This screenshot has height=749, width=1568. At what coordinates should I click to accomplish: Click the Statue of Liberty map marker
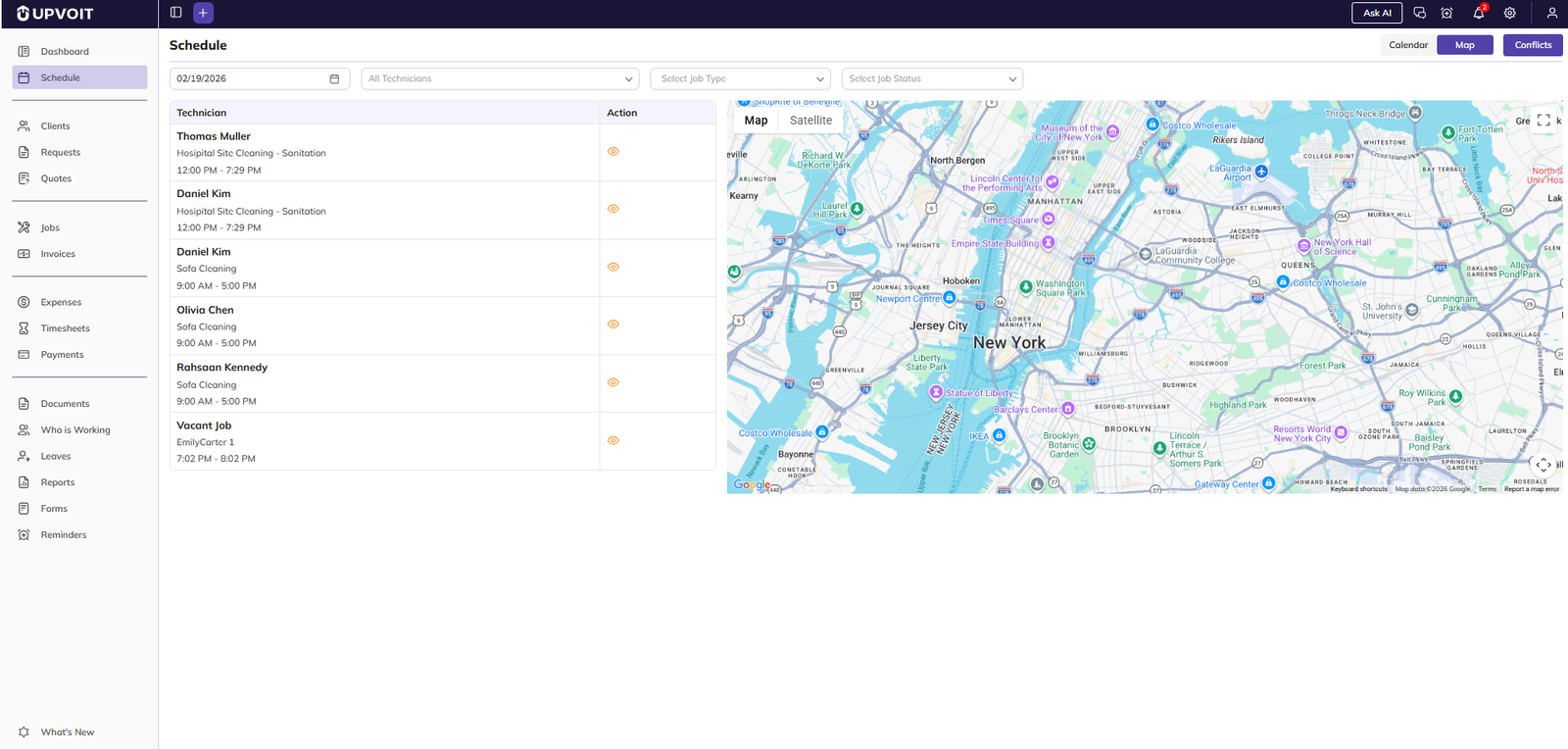pyautogui.click(x=936, y=392)
